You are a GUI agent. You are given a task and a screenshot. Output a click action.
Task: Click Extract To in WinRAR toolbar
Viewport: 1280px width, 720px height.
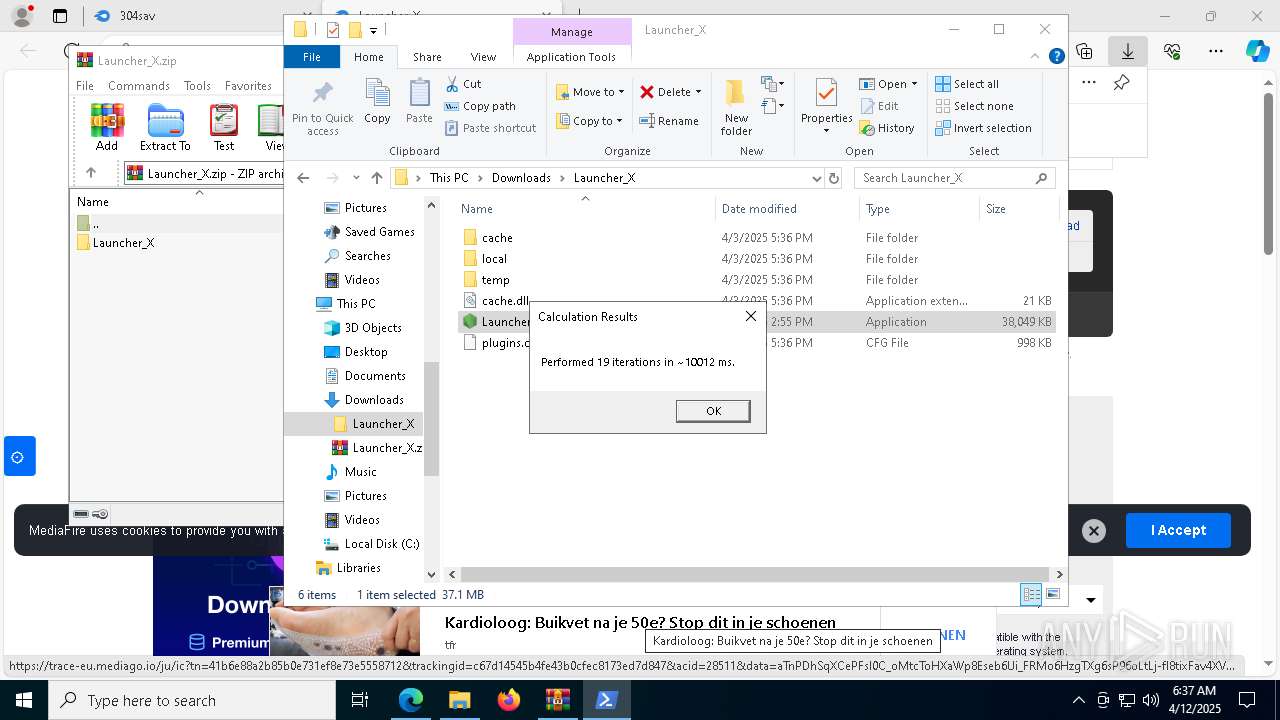(165, 127)
